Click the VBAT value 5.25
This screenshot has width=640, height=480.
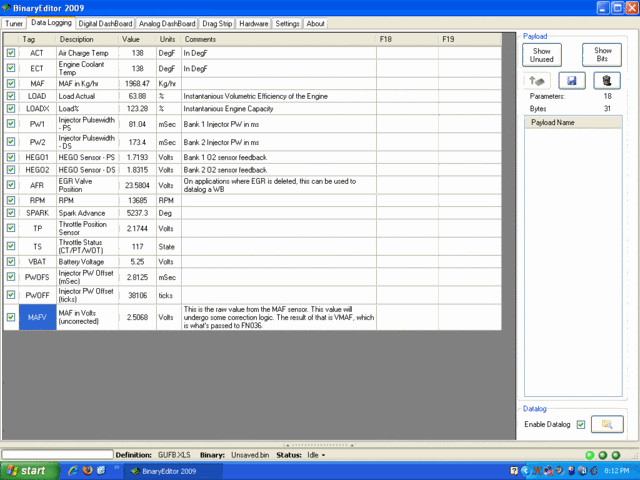[x=137, y=262]
